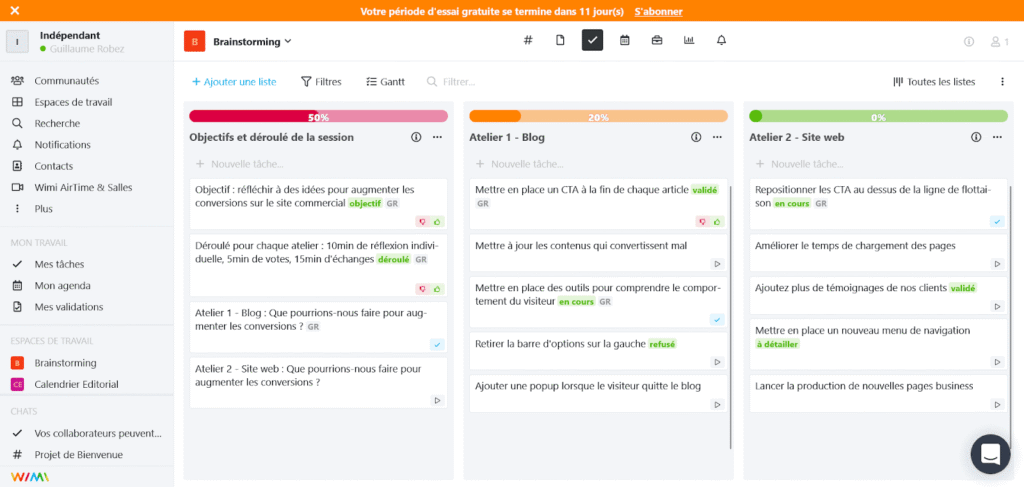Click thumbs up on 'Mettre en place un CTA' task
This screenshot has width=1024, height=487.
coord(717,221)
